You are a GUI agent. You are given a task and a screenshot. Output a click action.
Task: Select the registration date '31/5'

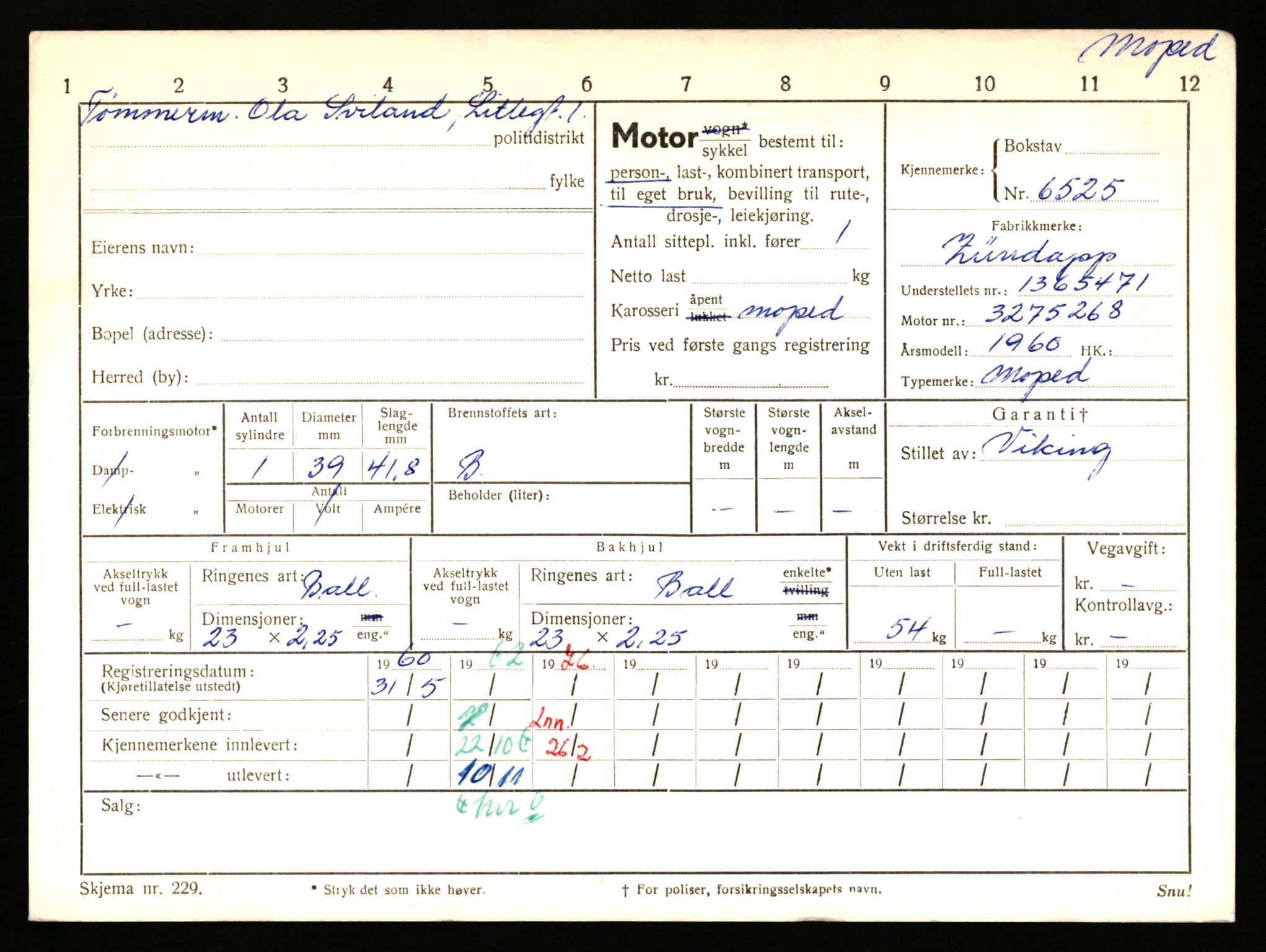(x=408, y=687)
